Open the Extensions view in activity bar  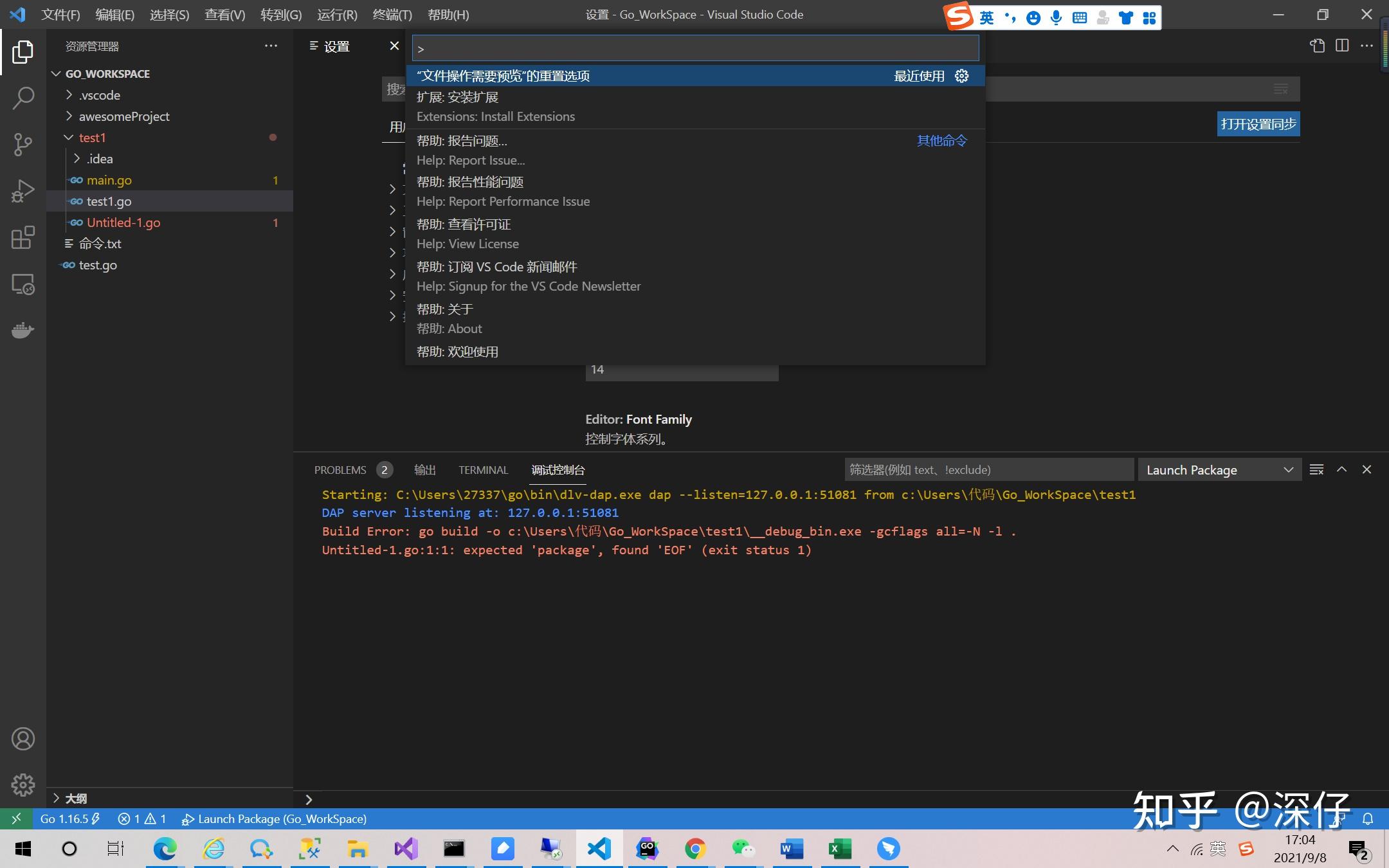[23, 237]
